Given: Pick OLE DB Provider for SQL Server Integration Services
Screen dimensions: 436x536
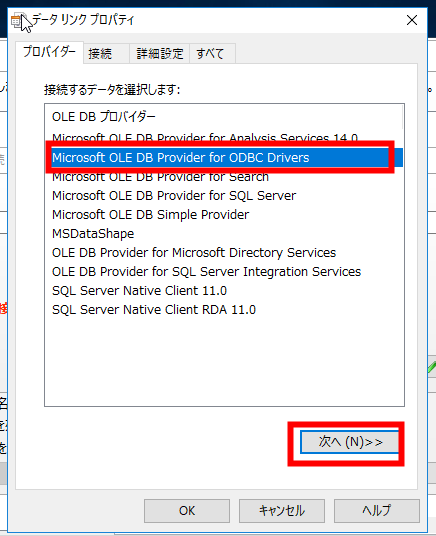Looking at the screenshot, I should click(x=207, y=272).
